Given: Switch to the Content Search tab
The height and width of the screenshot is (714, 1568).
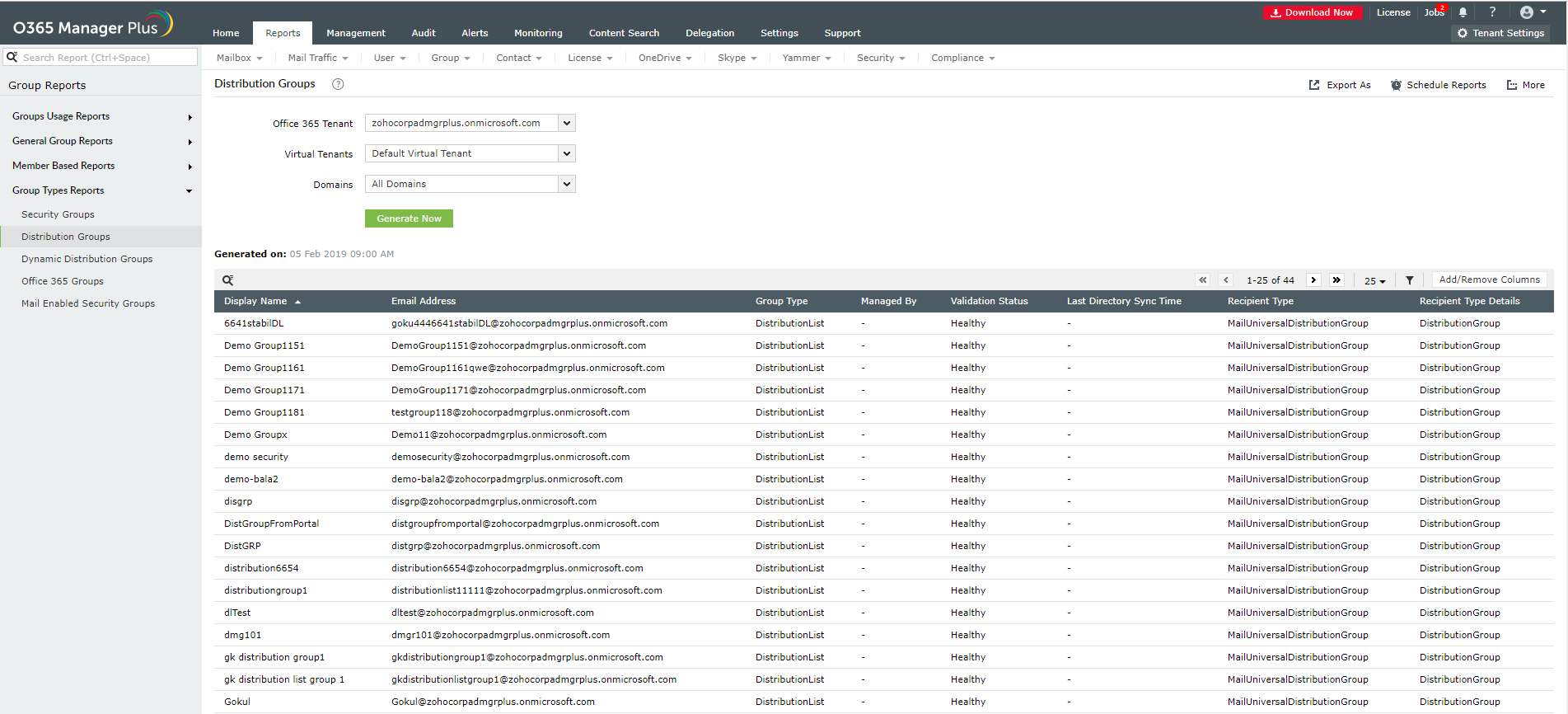Looking at the screenshot, I should (624, 33).
